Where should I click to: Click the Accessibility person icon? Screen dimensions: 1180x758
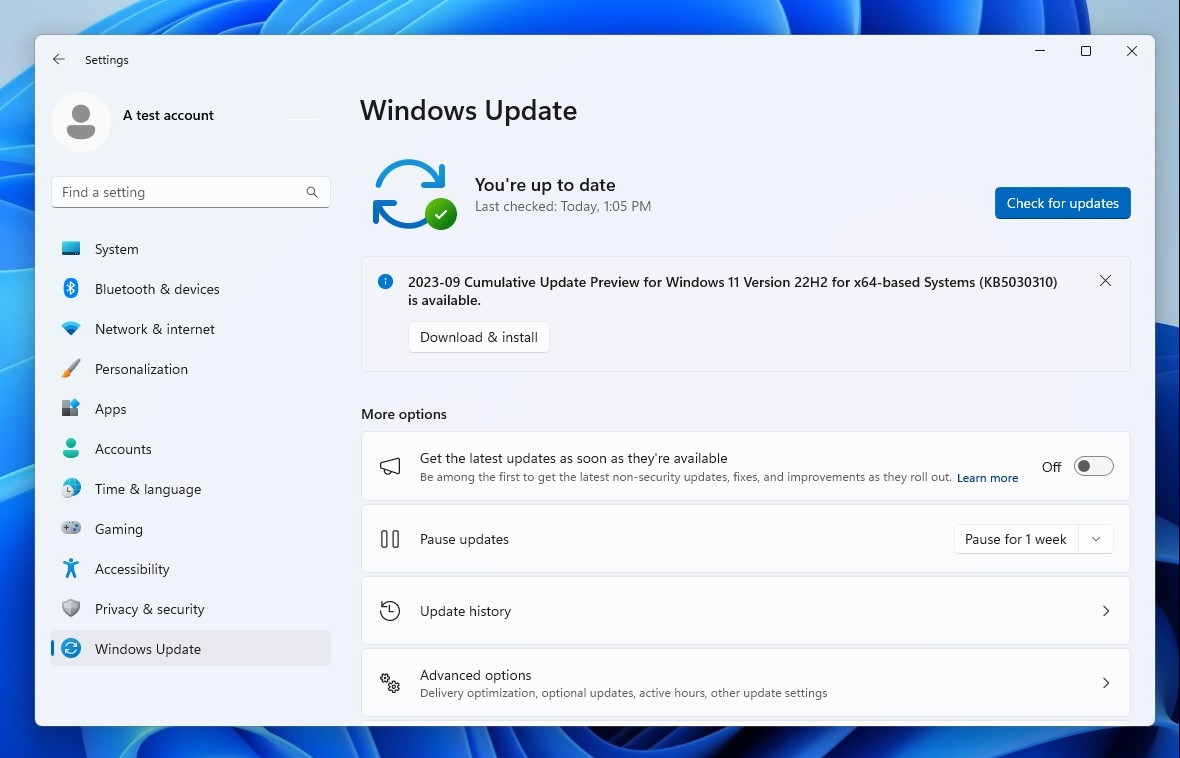point(71,568)
